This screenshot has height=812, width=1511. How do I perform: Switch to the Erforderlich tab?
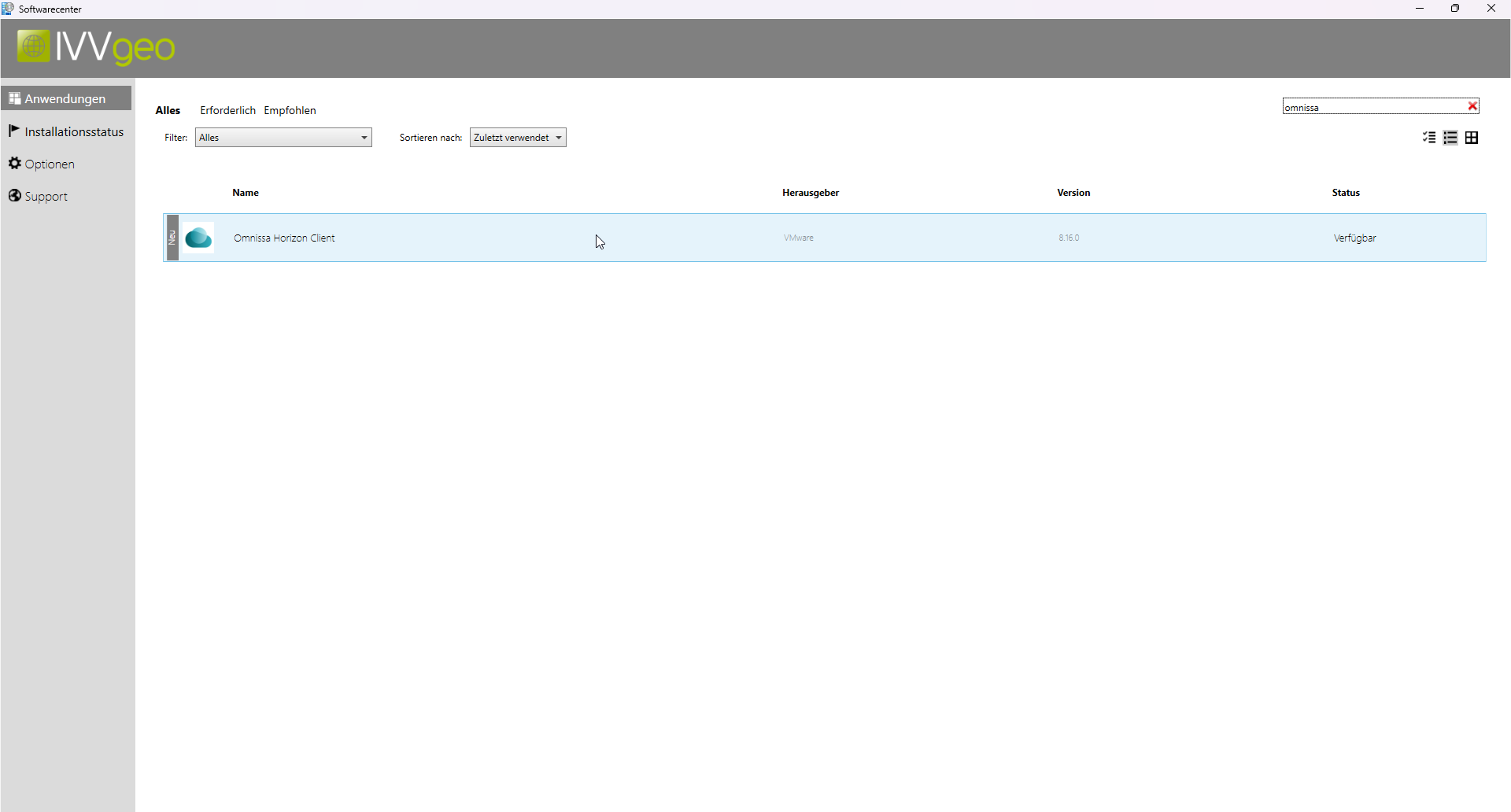tap(227, 110)
